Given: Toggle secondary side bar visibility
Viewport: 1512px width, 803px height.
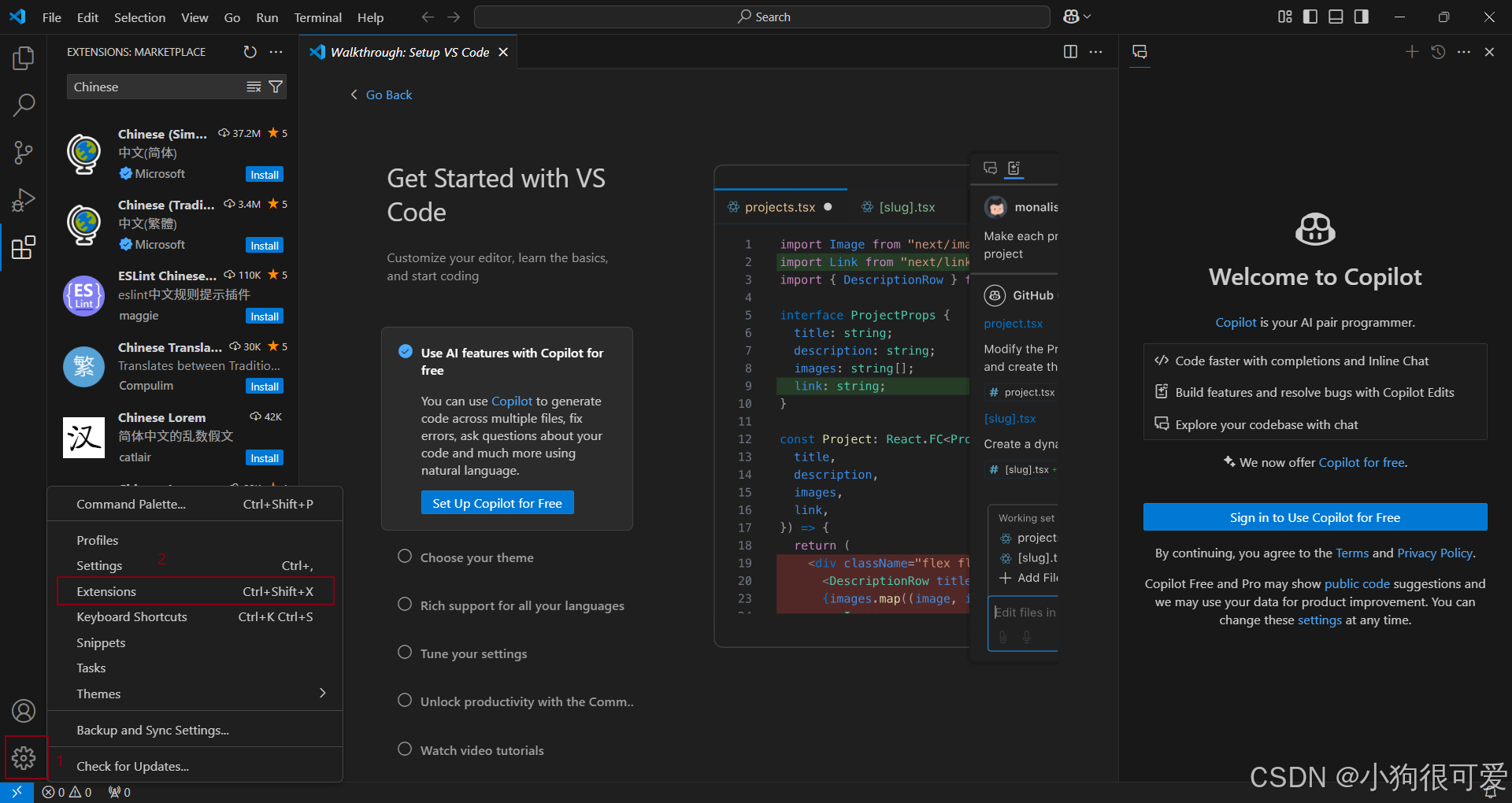Looking at the screenshot, I should click(x=1362, y=17).
